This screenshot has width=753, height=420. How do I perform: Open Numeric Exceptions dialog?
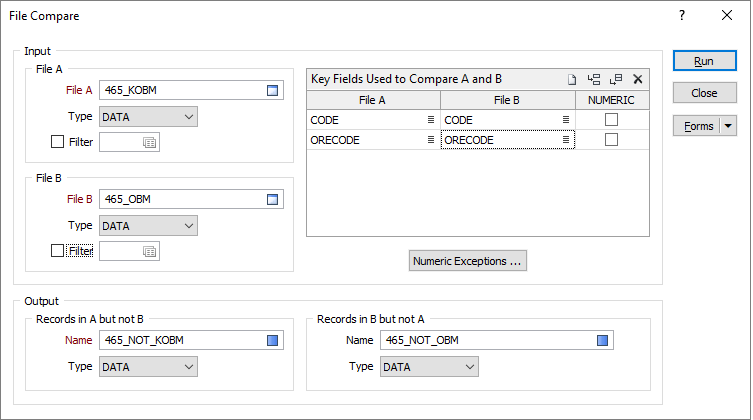[x=468, y=261]
